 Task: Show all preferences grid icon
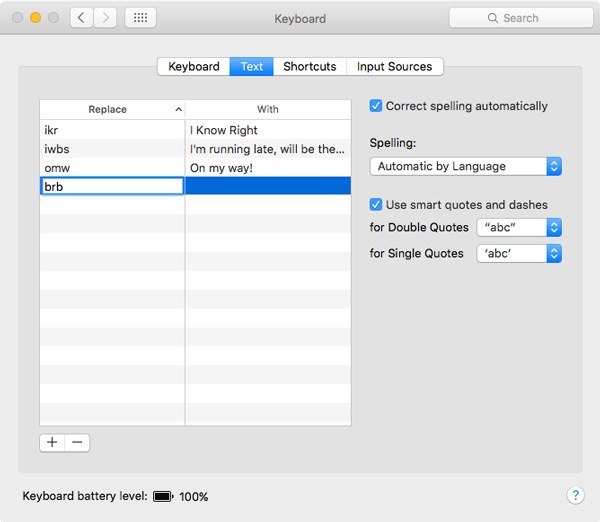tap(140, 18)
